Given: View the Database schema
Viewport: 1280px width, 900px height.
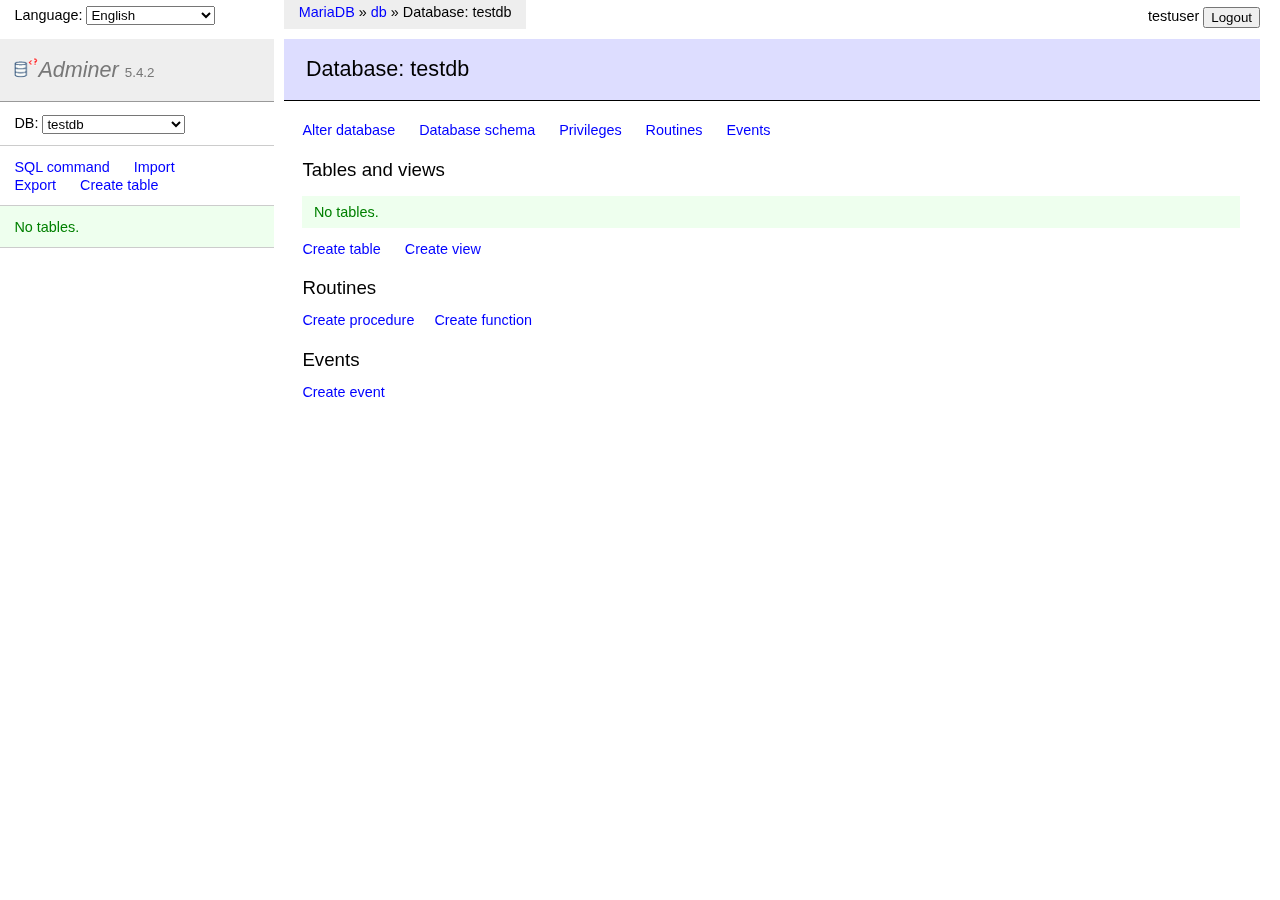Looking at the screenshot, I should pos(477,130).
